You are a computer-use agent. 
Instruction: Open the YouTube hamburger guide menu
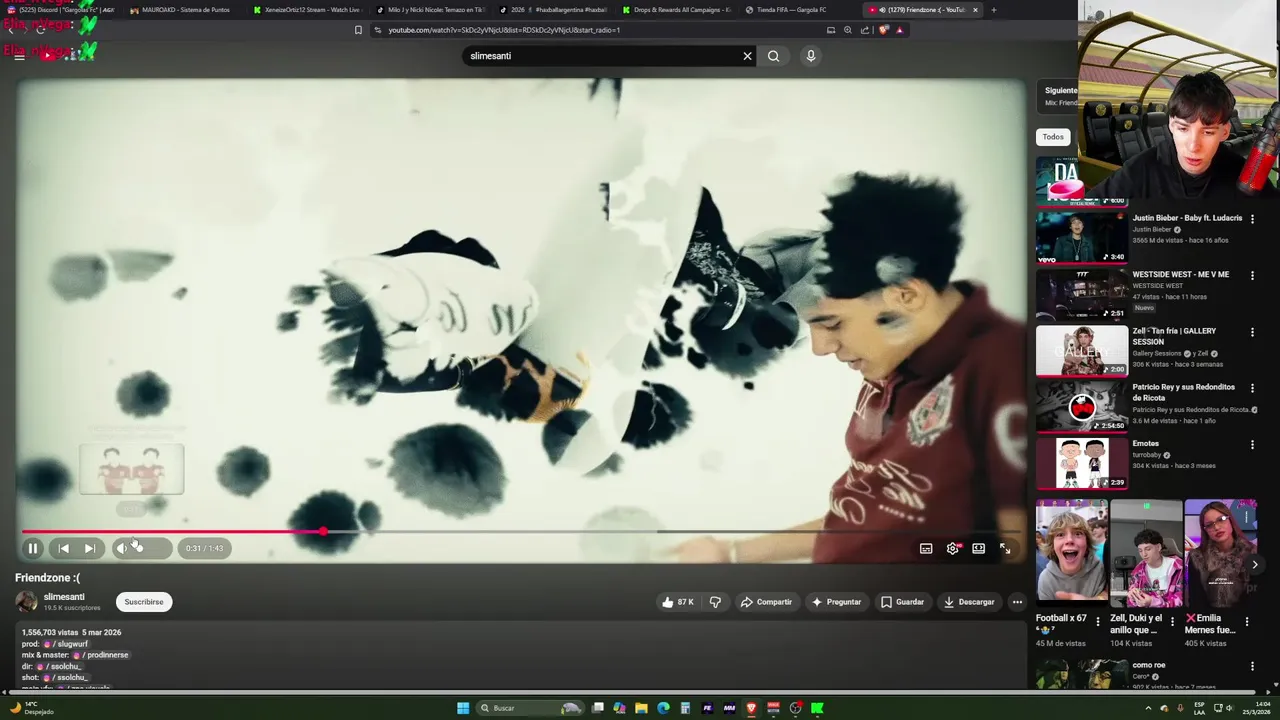19,56
